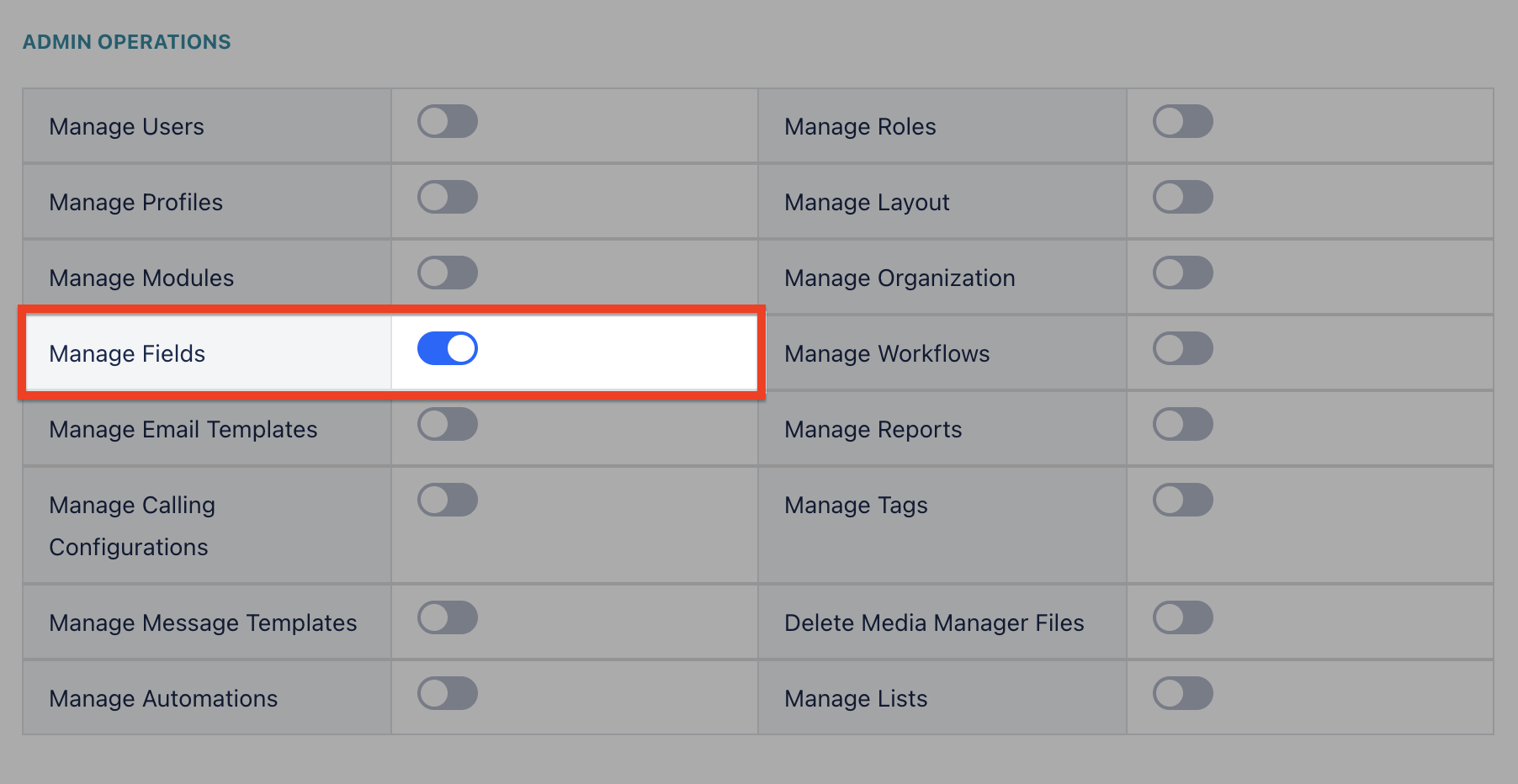Enable Manage Automations toggle
The width and height of the screenshot is (1518, 784).
[448, 693]
